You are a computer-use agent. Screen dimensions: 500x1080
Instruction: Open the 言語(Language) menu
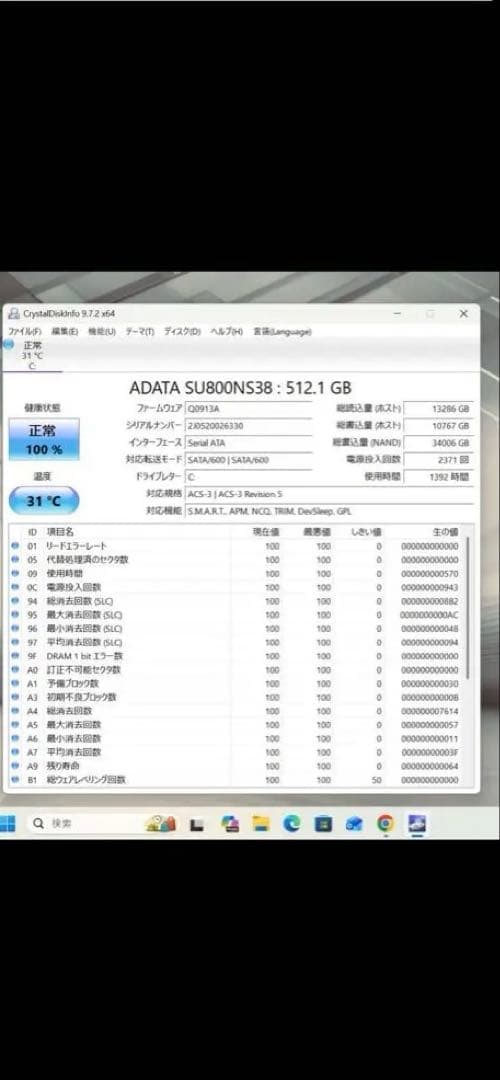[282, 331]
